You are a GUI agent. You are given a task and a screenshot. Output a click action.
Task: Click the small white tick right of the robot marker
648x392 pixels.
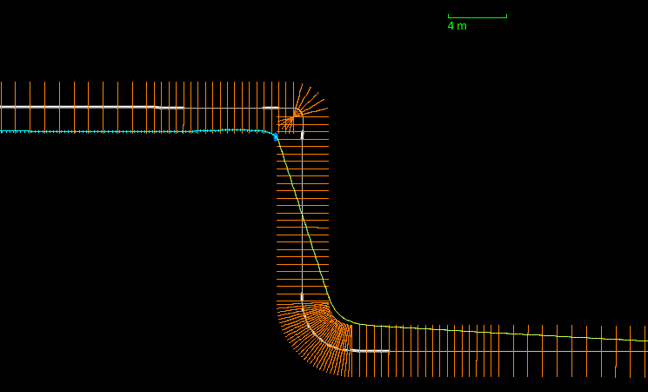[x=303, y=135]
